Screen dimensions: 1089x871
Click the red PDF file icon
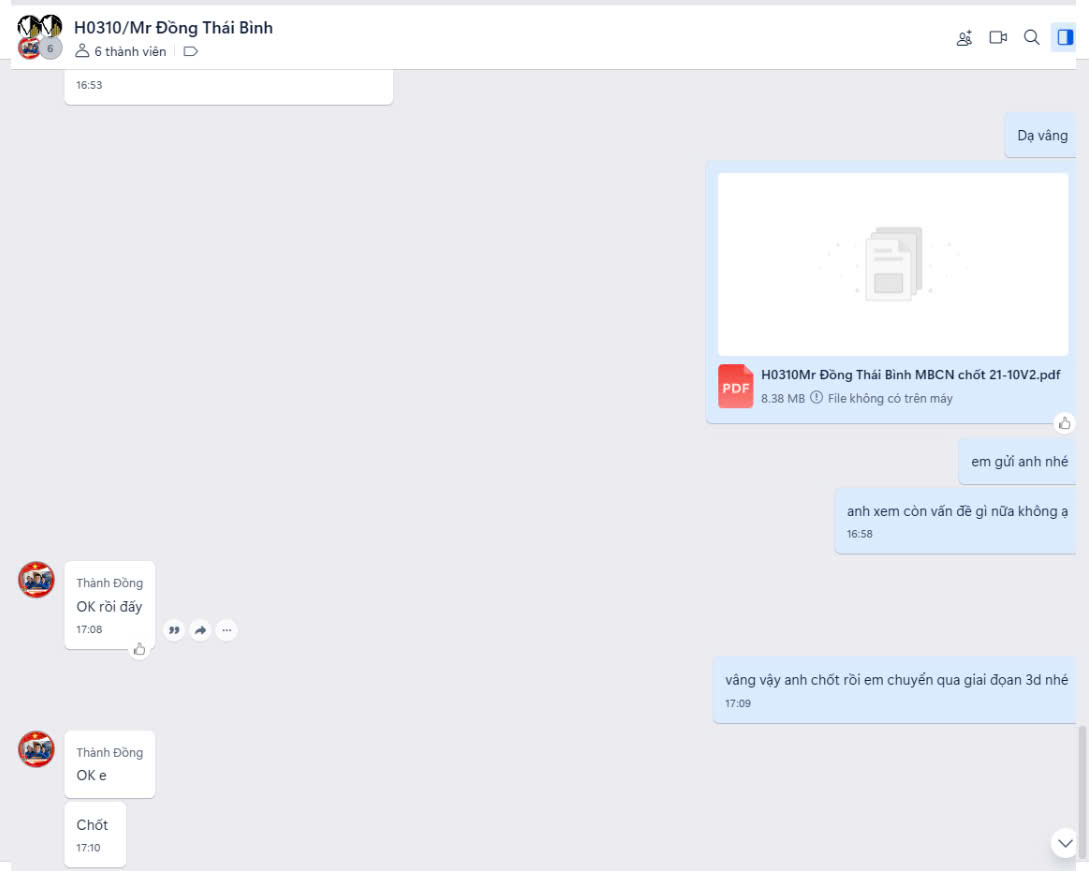[x=735, y=387]
